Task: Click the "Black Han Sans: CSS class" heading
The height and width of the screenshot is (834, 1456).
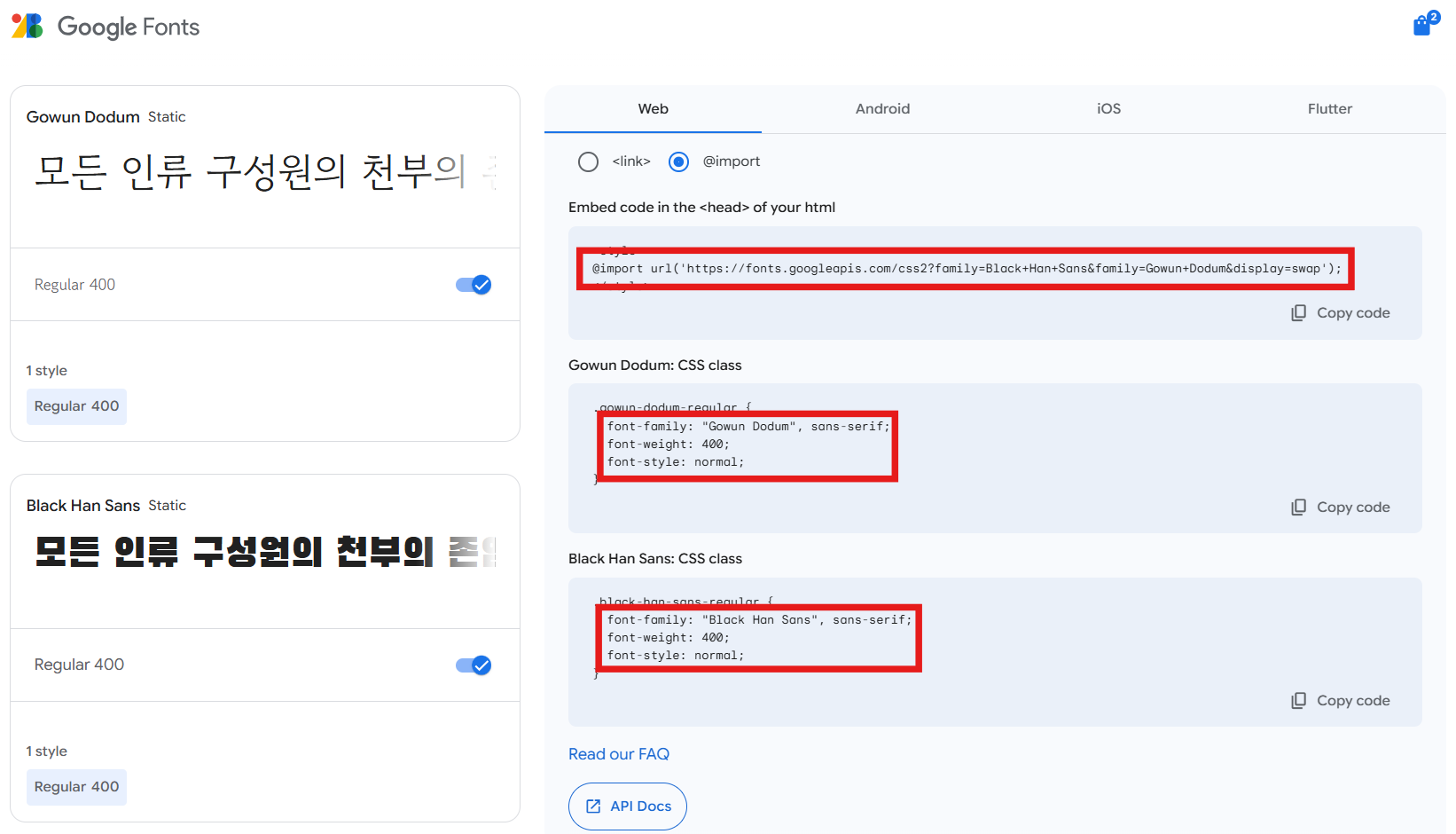Action: (x=654, y=559)
